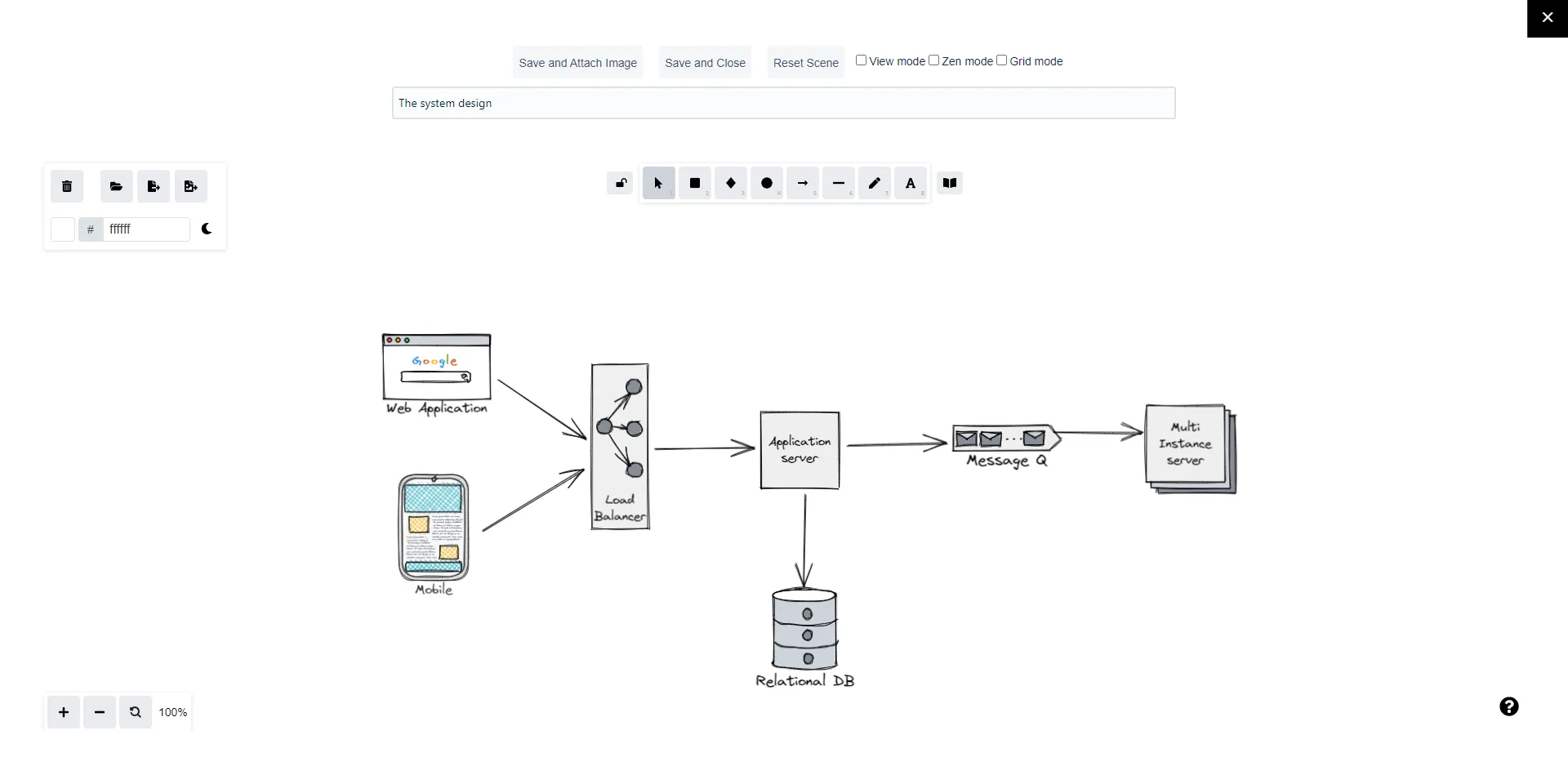Click Save and Attach Image button
The width and height of the screenshot is (1568, 775).
tap(578, 63)
